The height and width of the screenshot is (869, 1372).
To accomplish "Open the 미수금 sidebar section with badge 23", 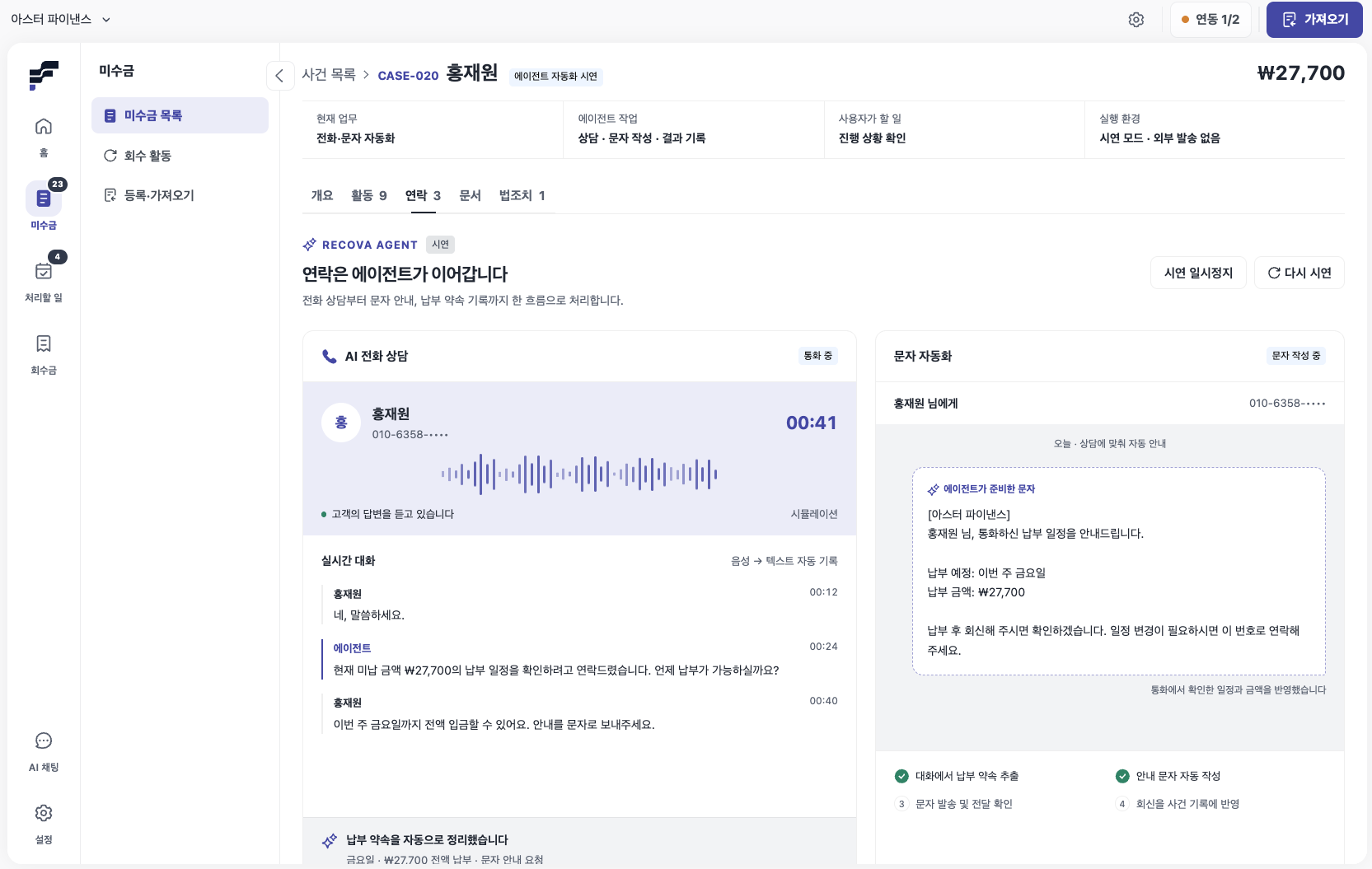I will click(x=44, y=206).
